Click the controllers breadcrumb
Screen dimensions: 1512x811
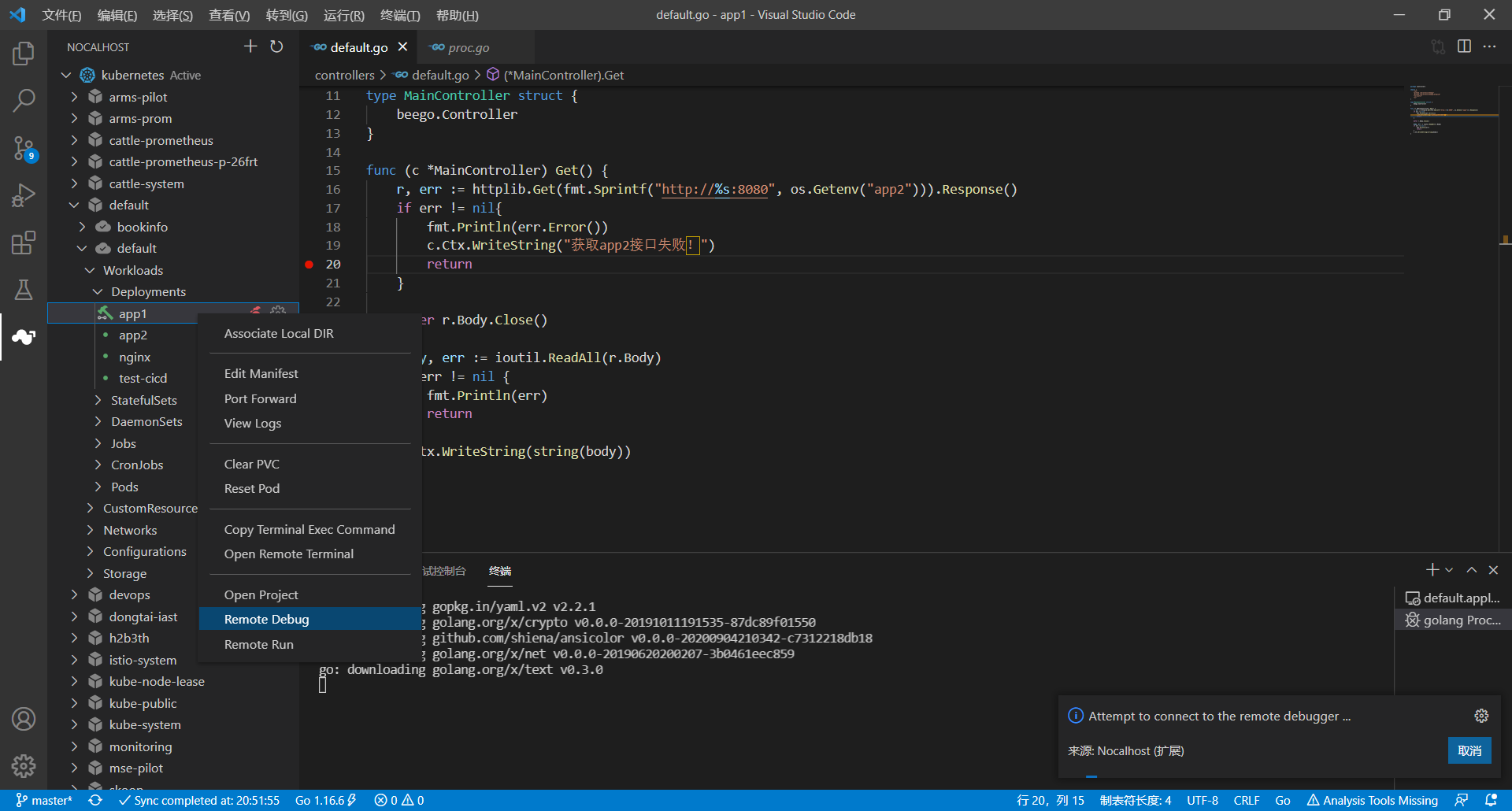pyautogui.click(x=345, y=75)
